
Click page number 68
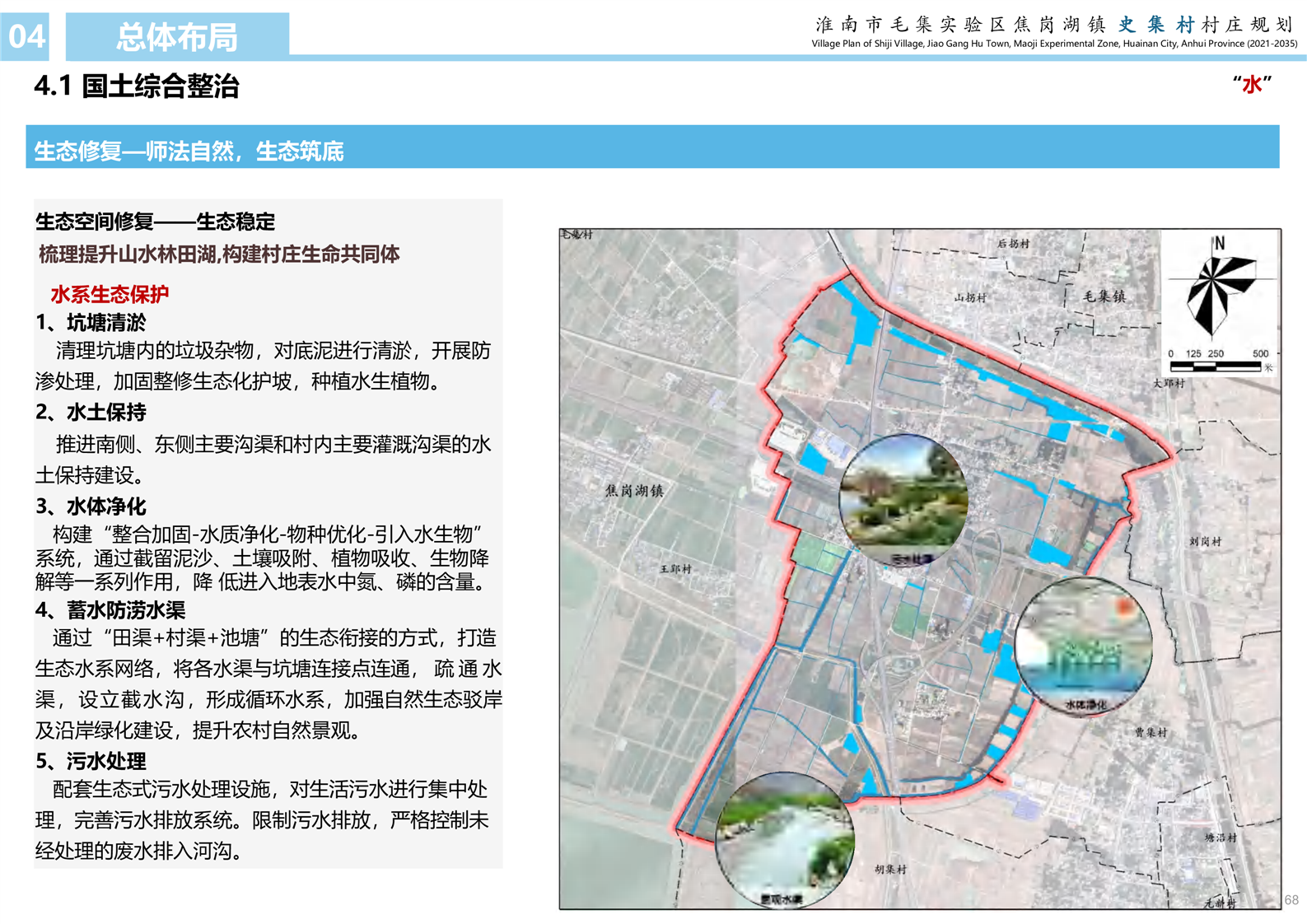tap(1291, 900)
